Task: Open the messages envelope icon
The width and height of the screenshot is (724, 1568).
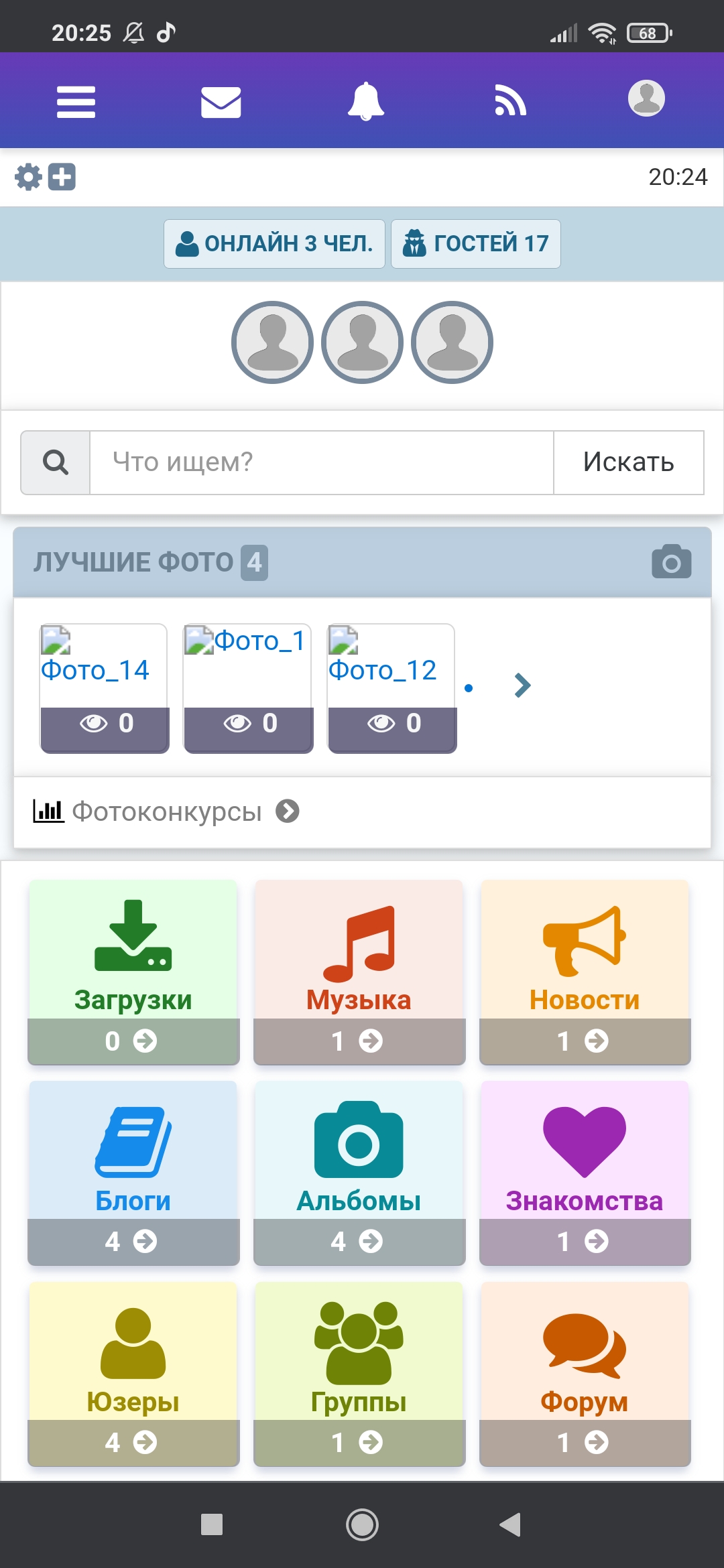Action: [221, 102]
